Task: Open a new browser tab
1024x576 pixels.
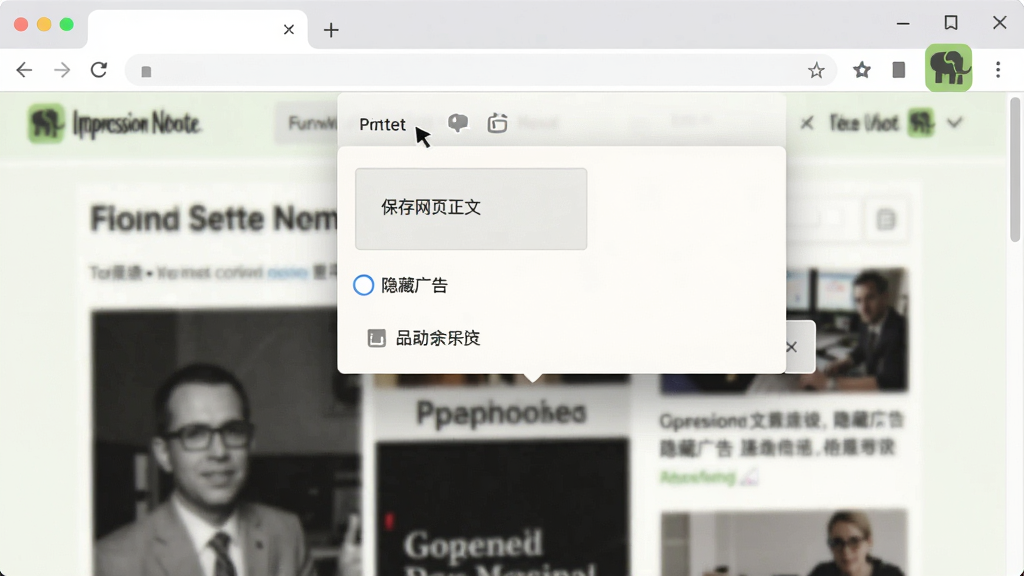Action: tap(331, 30)
